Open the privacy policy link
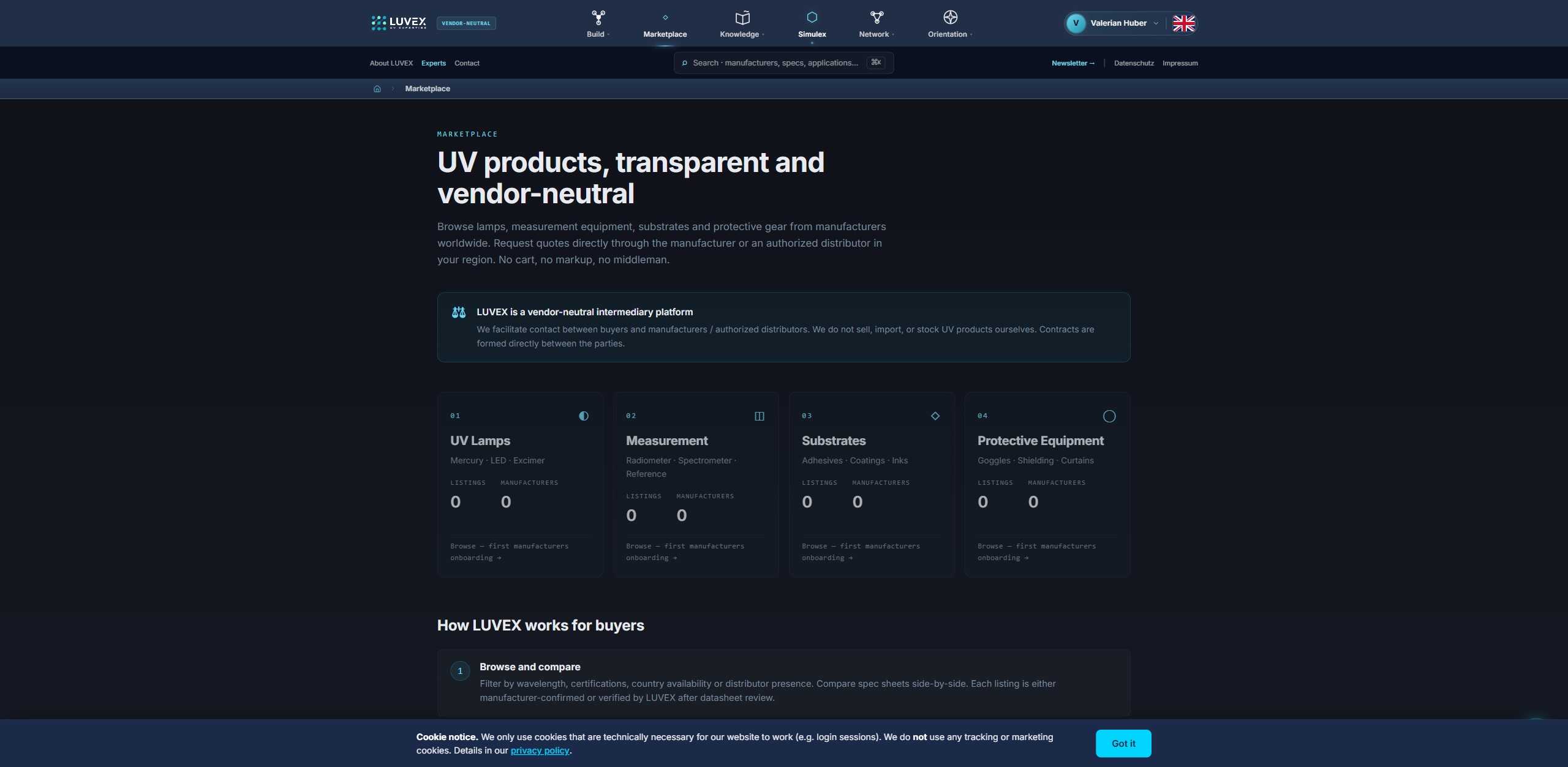The height and width of the screenshot is (767, 1568). pos(540,750)
